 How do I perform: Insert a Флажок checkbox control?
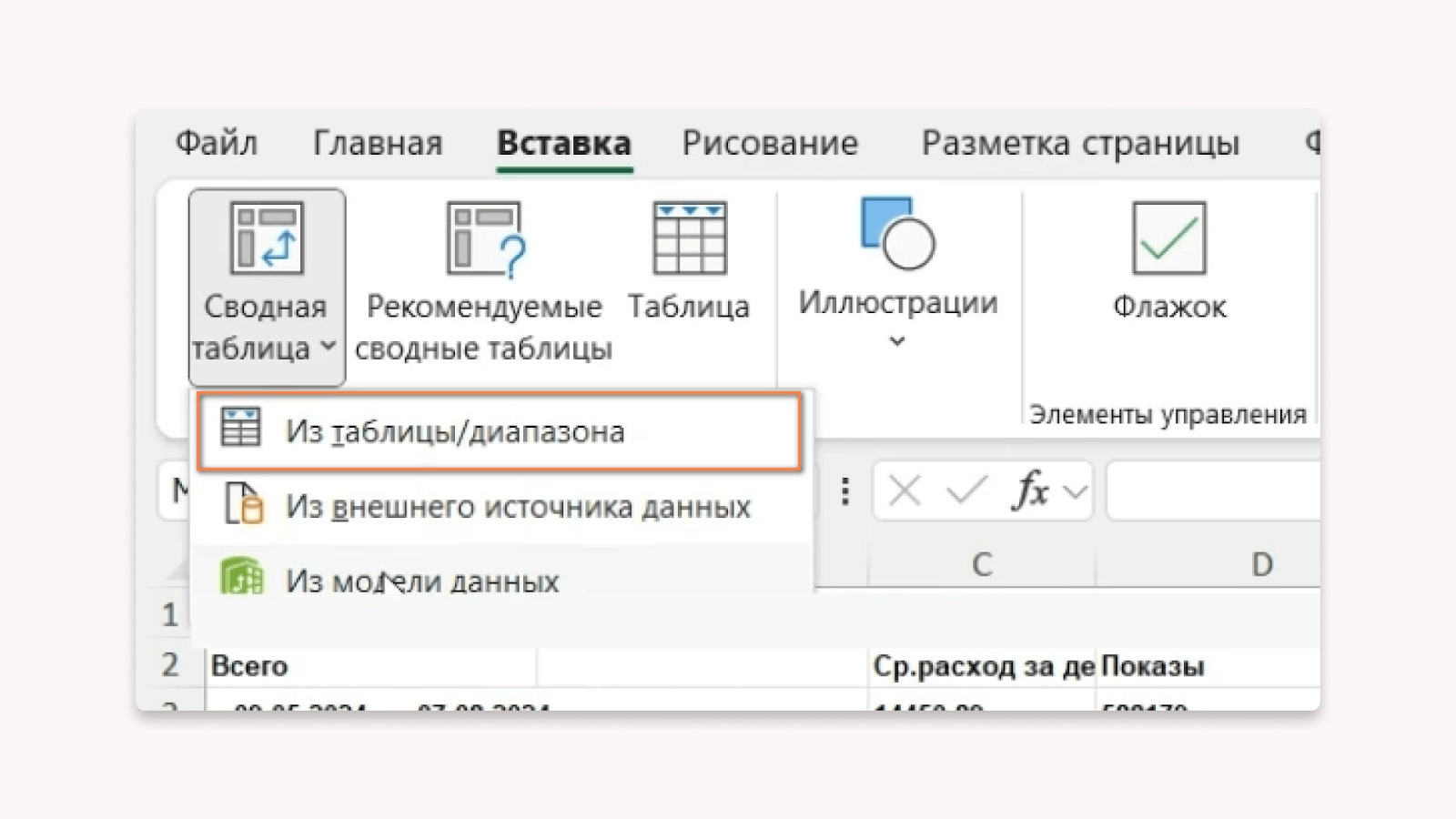[1169, 238]
